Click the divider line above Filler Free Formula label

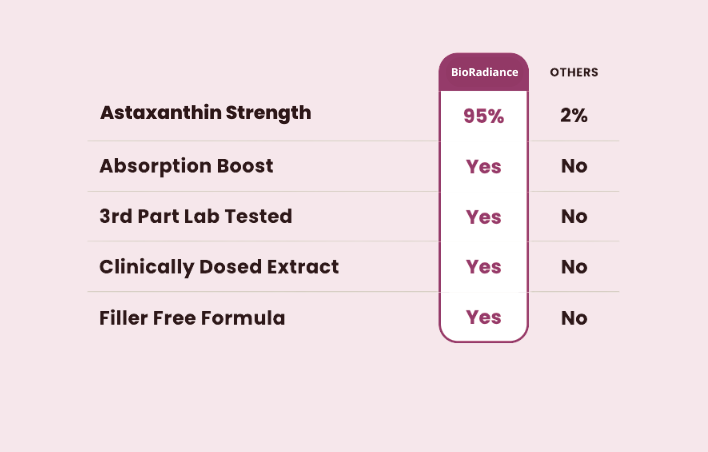coord(260,292)
